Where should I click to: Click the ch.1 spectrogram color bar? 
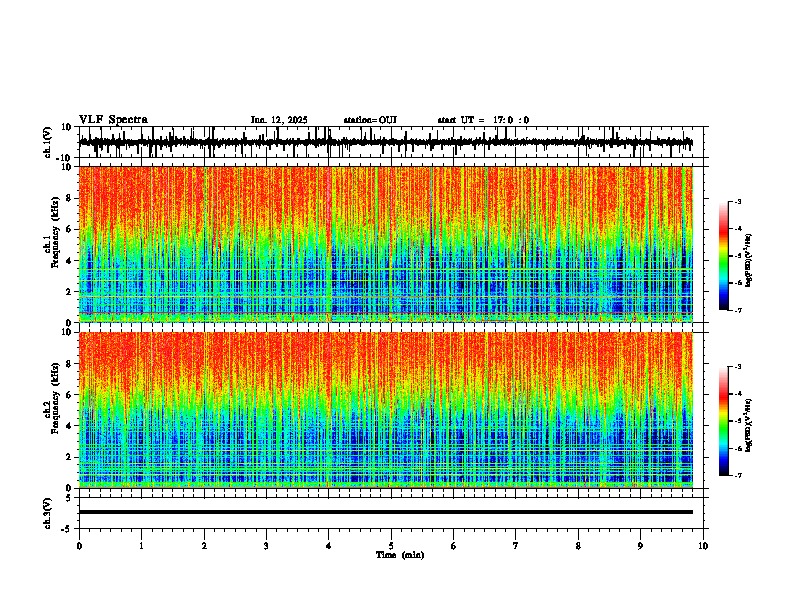(724, 256)
